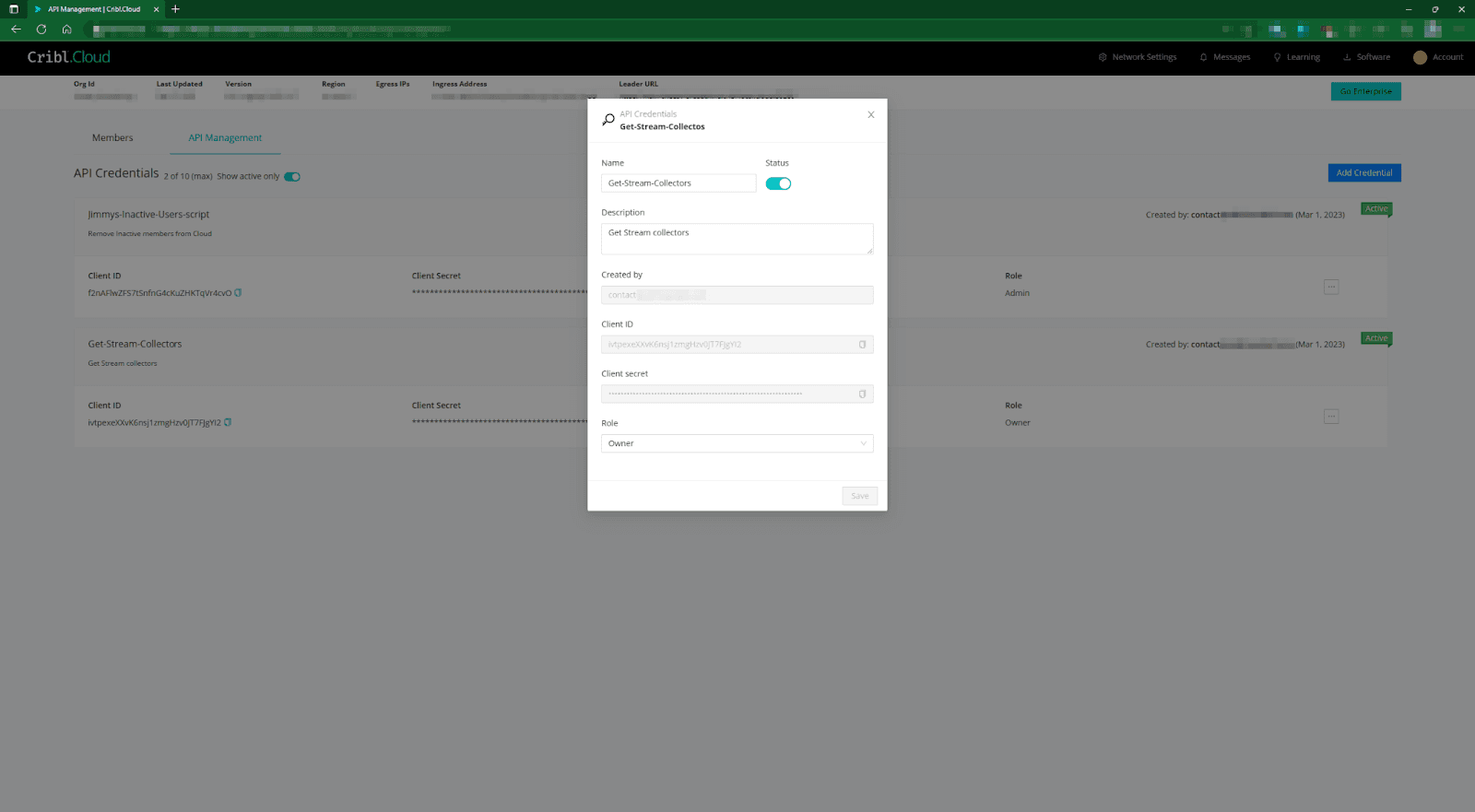
Task: Click the Add Credential button
Action: pyautogui.click(x=1363, y=173)
